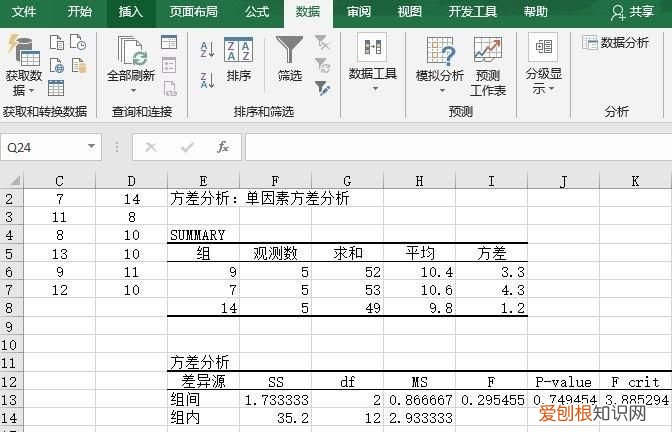Screen dimensions: 672x432
Task: Click the 差异源 header cell
Action: click(x=203, y=381)
